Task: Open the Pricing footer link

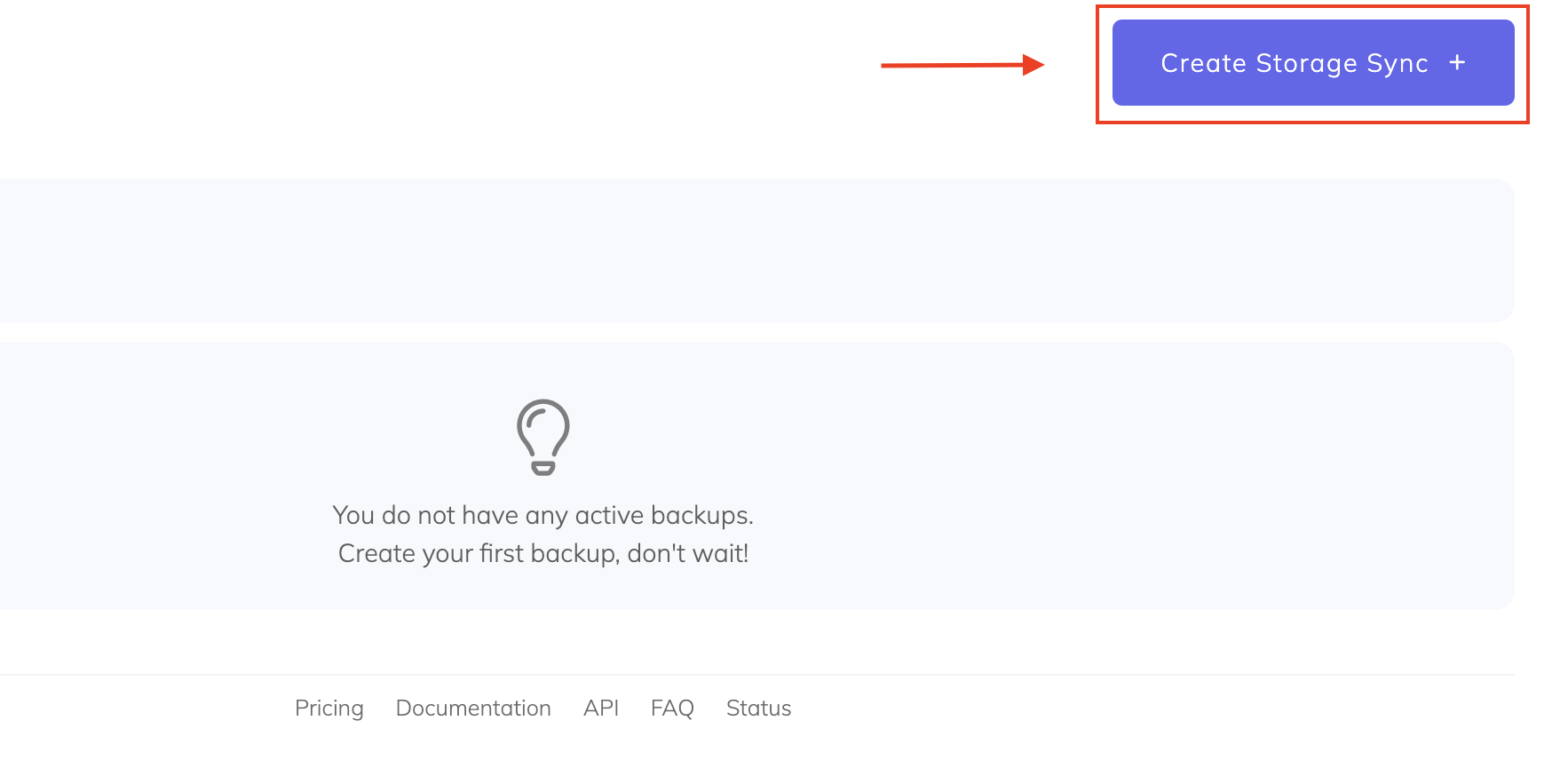Action: 329,708
